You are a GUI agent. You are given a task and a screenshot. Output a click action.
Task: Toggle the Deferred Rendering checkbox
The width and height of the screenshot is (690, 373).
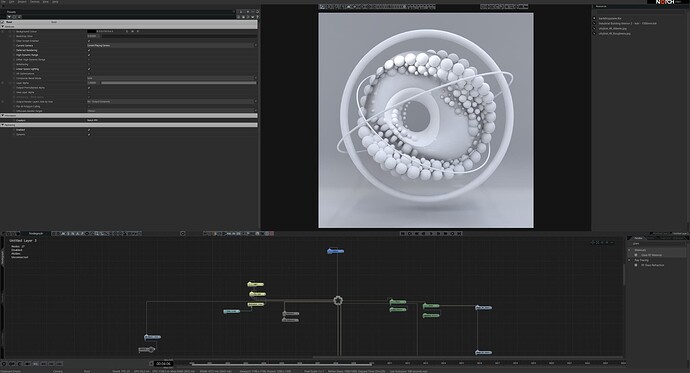[x=89, y=50]
